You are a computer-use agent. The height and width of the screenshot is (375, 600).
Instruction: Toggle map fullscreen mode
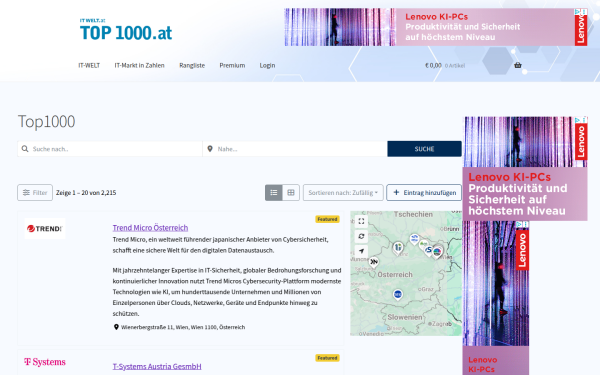point(361,221)
